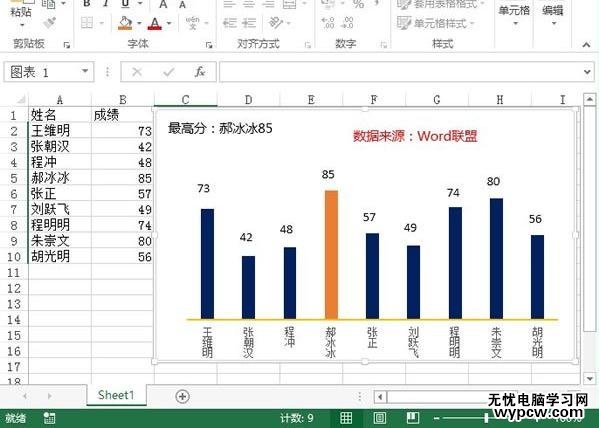Open the number 数字 dialog launcher
Image resolution: width=599 pixels, height=428 pixels.
[x=384, y=45]
